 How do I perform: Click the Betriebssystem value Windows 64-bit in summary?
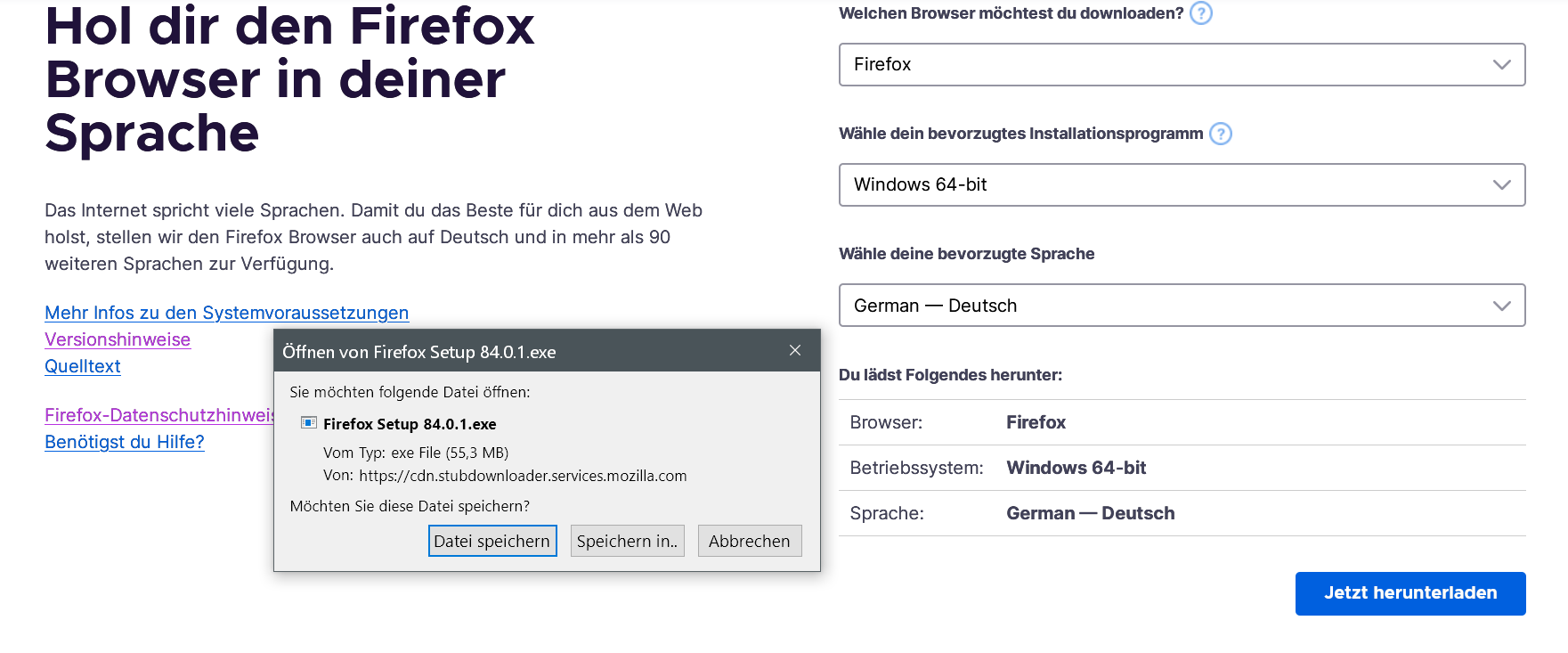tap(1076, 468)
